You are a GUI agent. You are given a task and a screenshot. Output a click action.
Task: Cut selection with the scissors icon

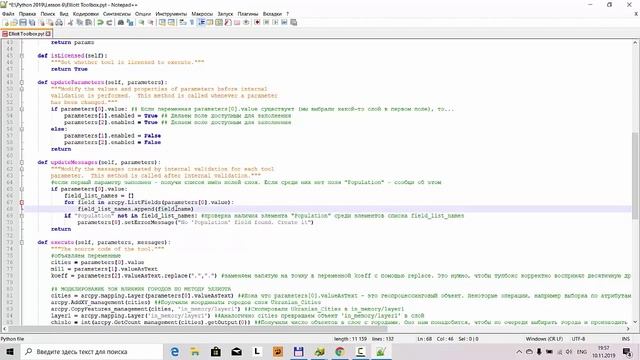pos(70,22)
